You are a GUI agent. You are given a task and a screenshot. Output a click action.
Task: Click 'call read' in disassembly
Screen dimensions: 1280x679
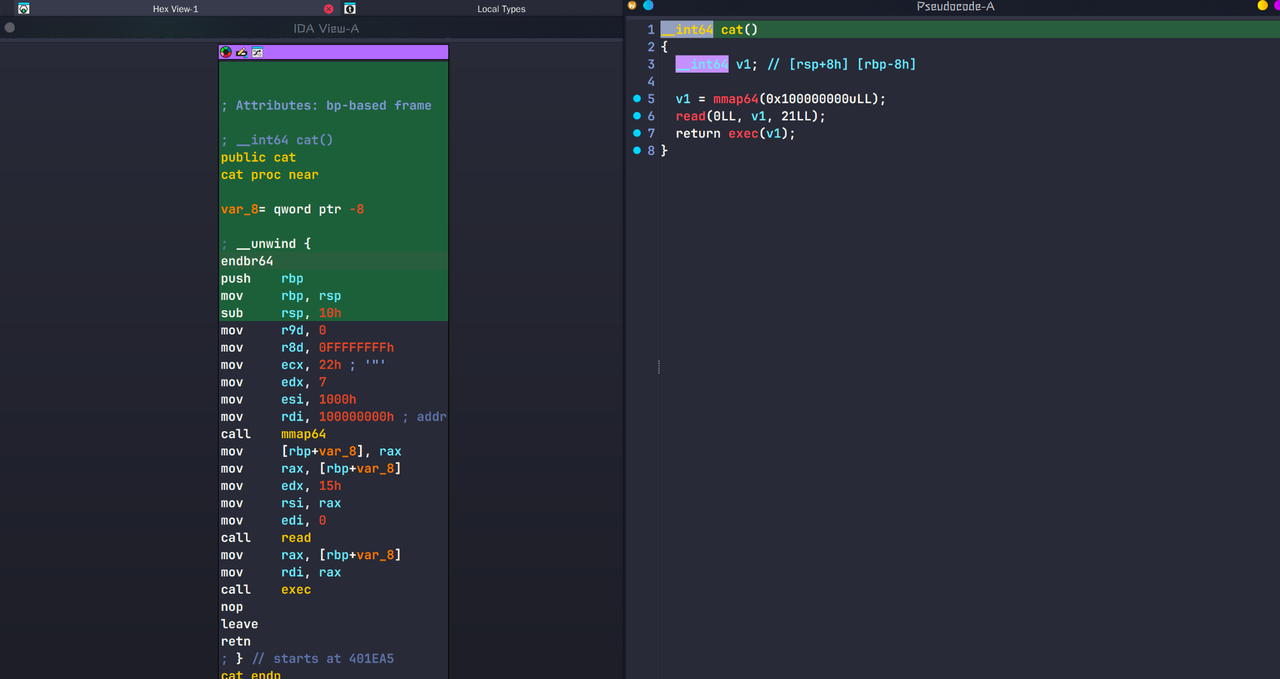click(x=266, y=537)
